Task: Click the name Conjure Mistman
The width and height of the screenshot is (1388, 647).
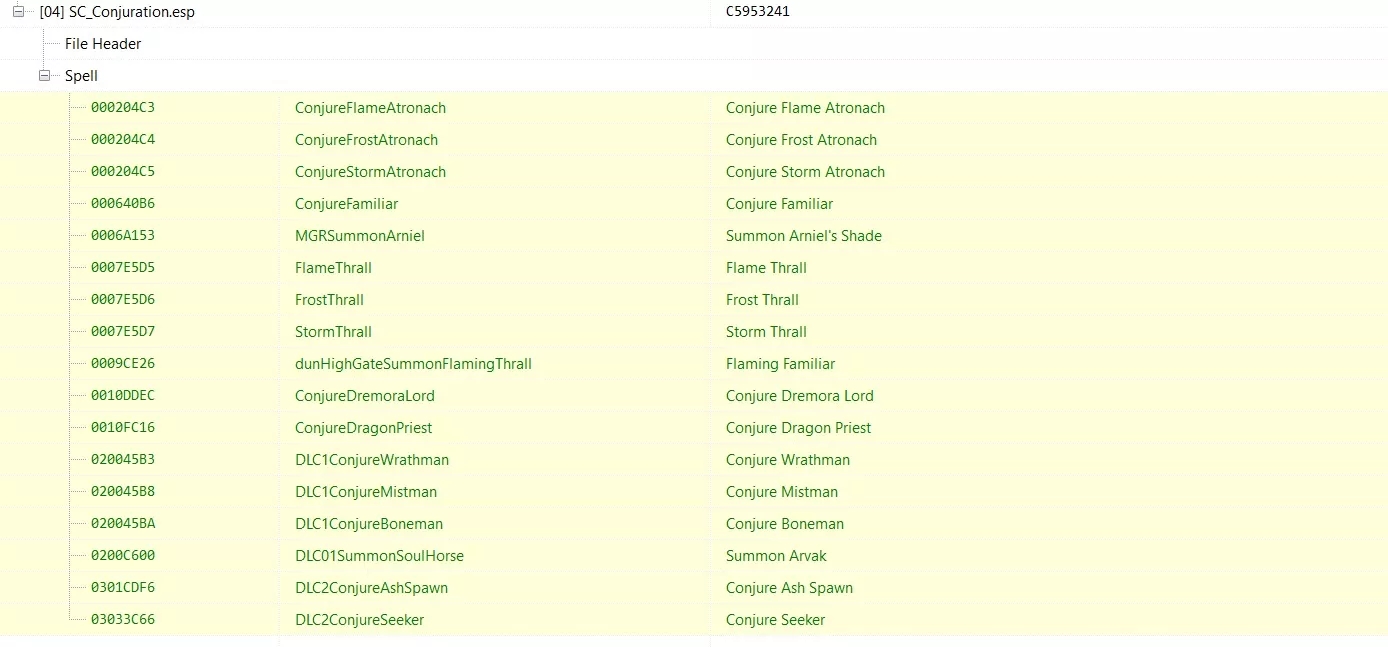Action: [x=782, y=492]
